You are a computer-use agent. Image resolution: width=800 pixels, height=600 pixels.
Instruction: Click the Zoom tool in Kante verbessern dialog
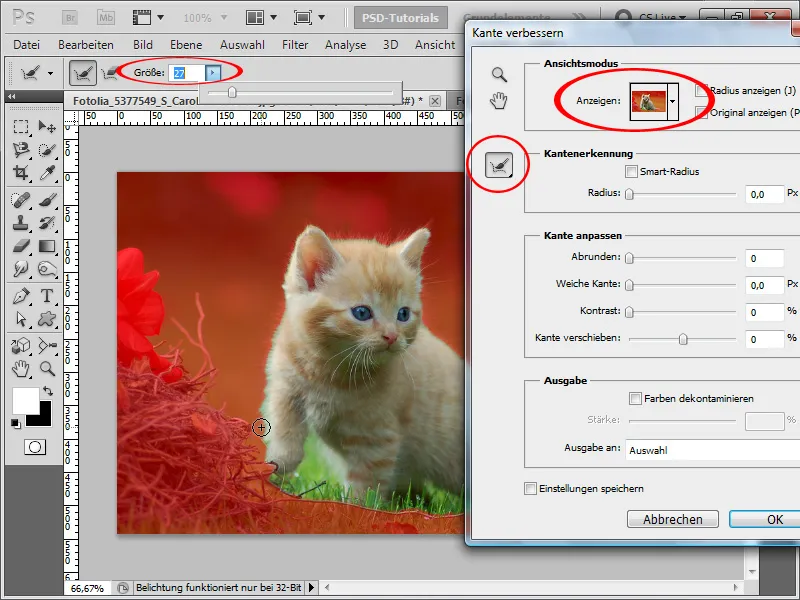[499, 74]
